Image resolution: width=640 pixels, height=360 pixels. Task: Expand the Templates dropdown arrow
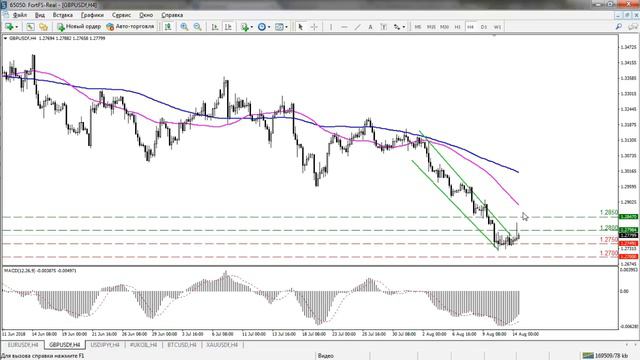coord(287,27)
